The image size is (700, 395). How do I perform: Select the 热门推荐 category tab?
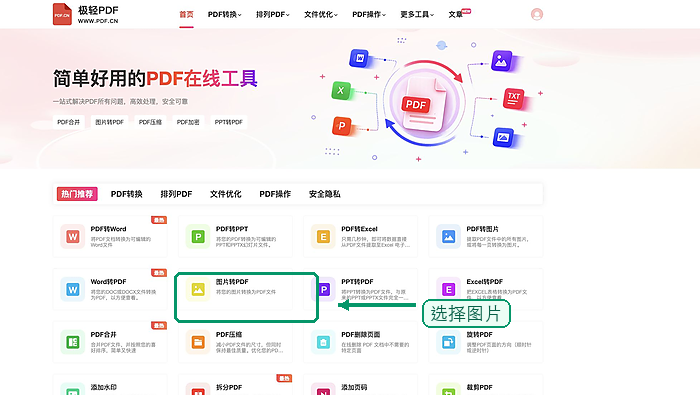(77, 194)
